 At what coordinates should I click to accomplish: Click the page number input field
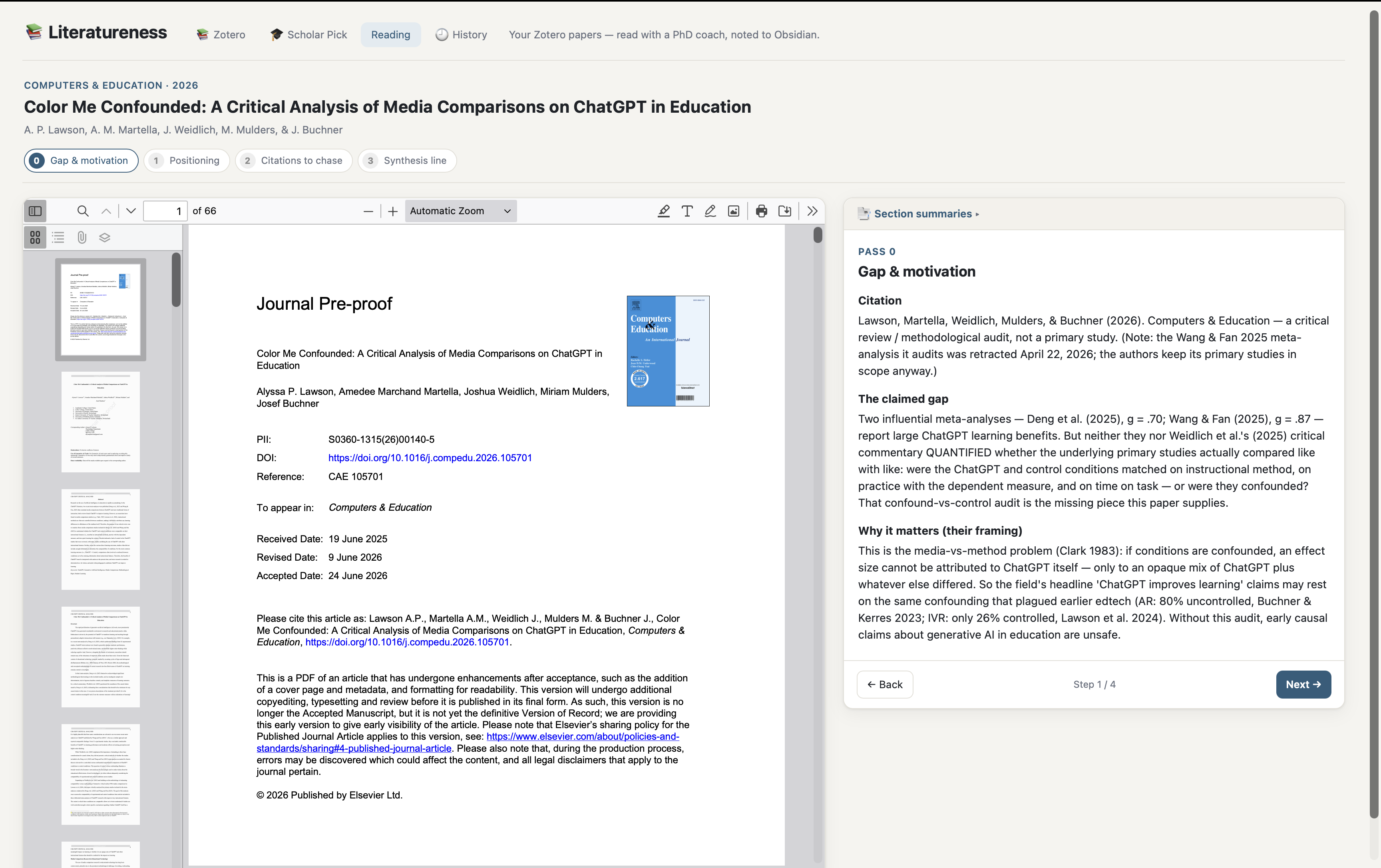tap(165, 211)
